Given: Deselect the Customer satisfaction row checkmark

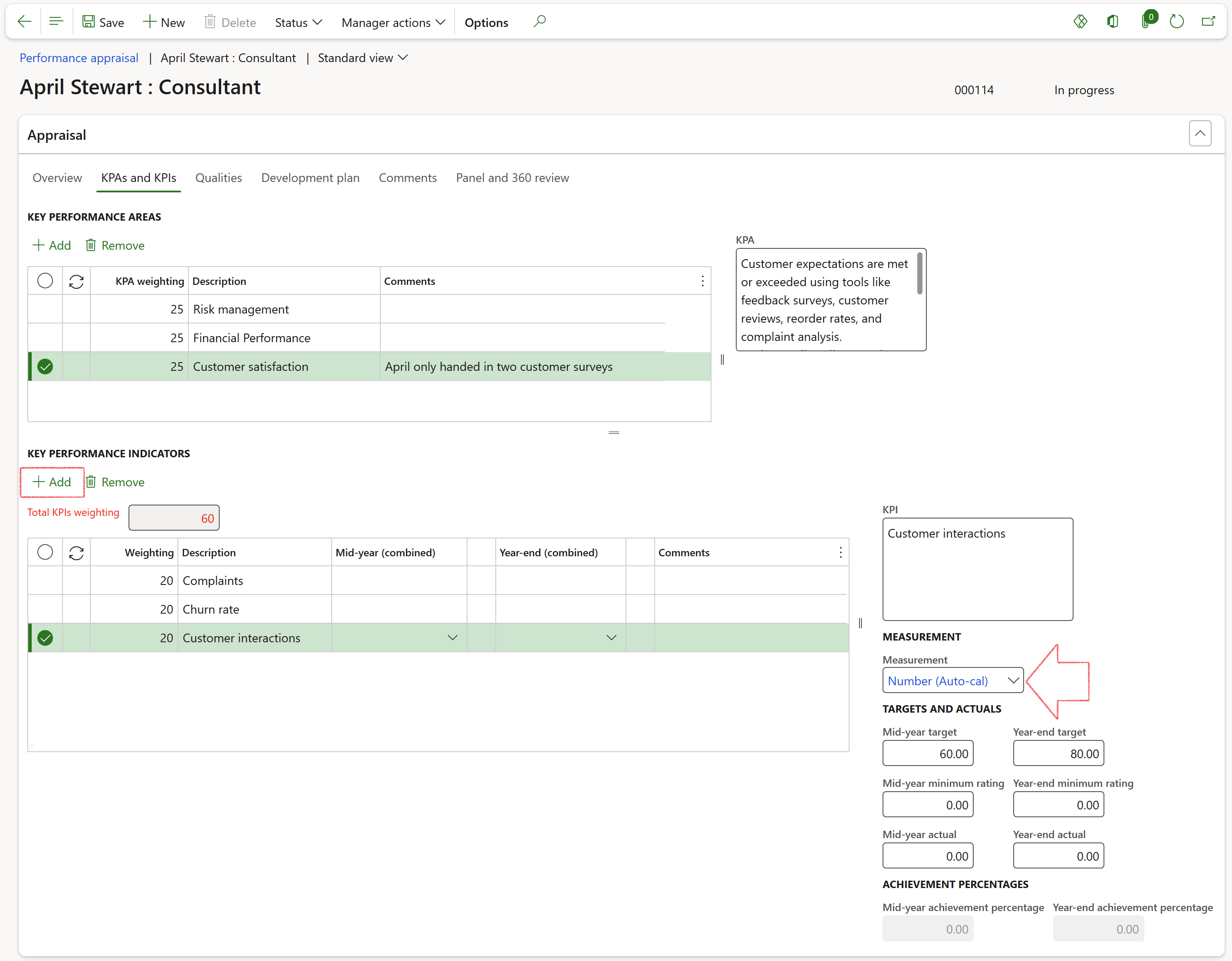Looking at the screenshot, I should point(45,367).
